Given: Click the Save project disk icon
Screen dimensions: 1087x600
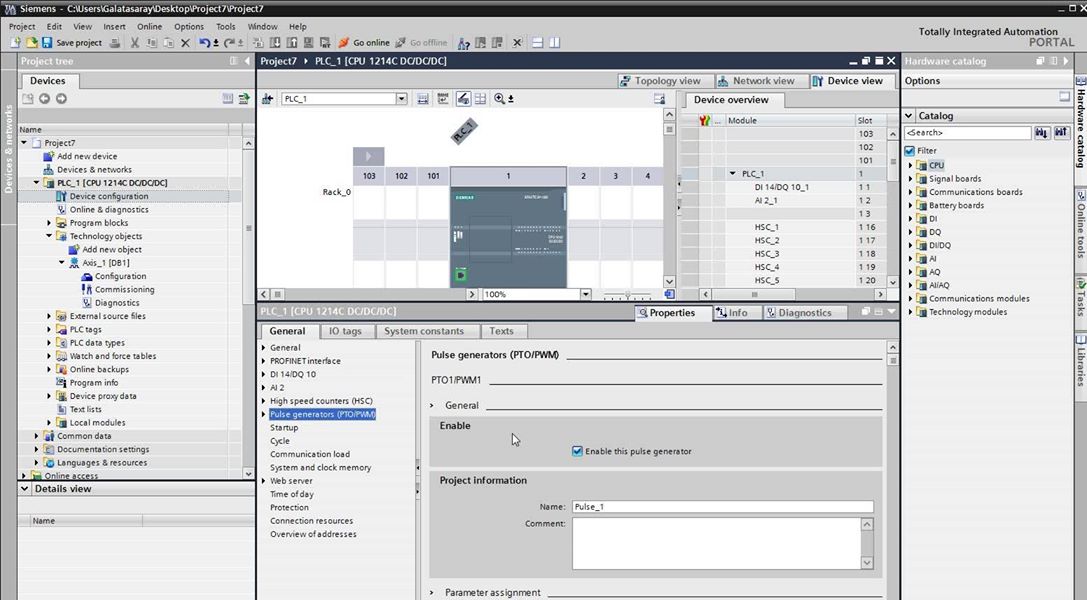Looking at the screenshot, I should point(47,42).
